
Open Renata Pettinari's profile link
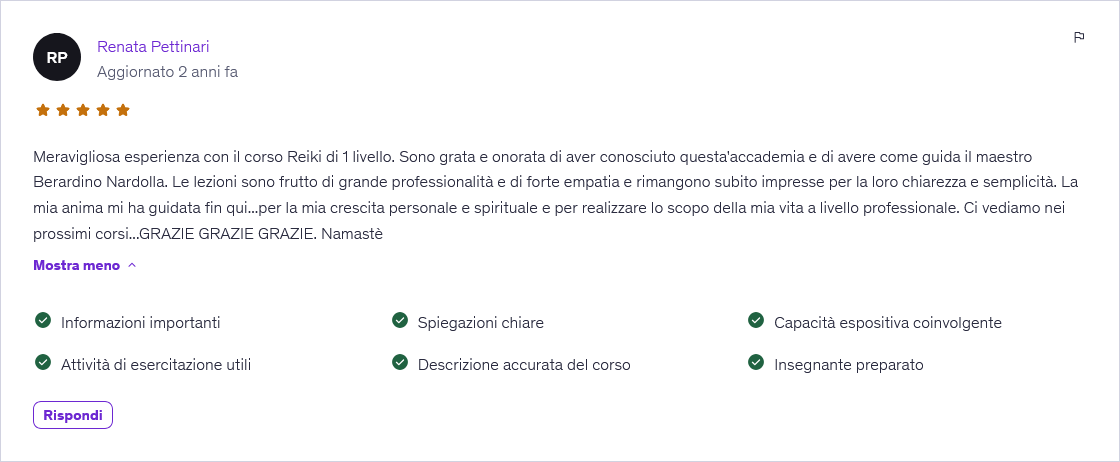point(153,46)
